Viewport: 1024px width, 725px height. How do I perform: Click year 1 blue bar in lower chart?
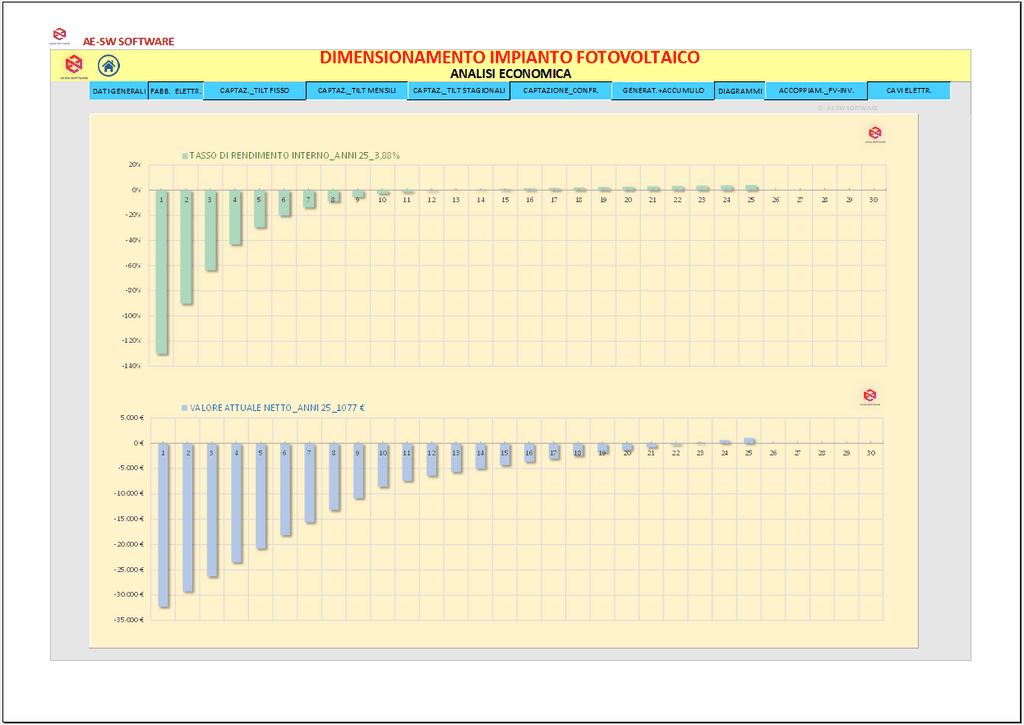(163, 525)
